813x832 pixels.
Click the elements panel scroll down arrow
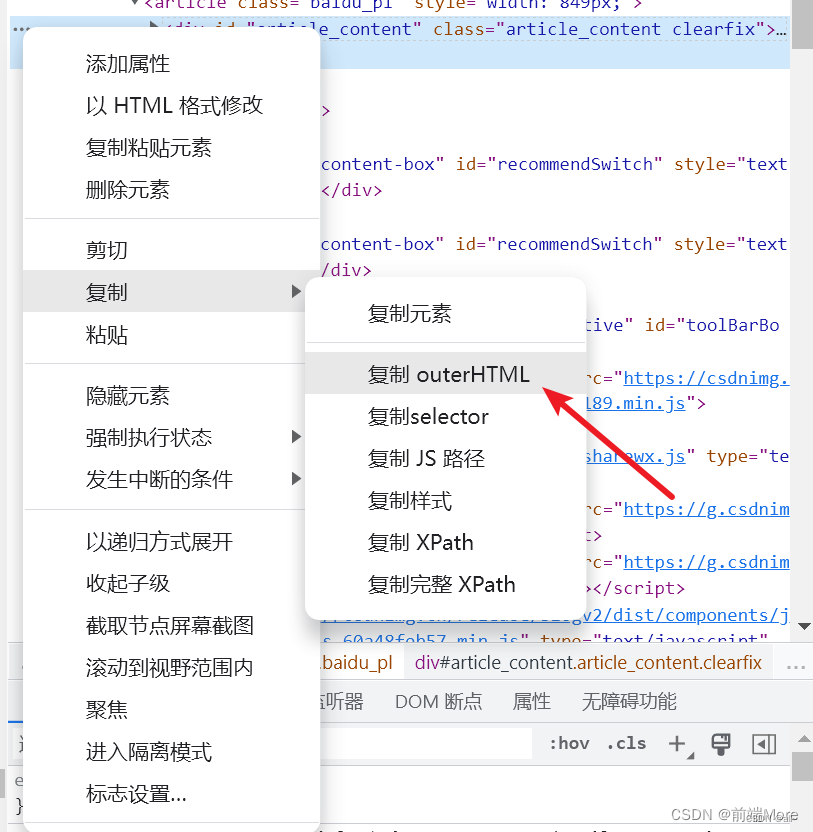[804, 627]
